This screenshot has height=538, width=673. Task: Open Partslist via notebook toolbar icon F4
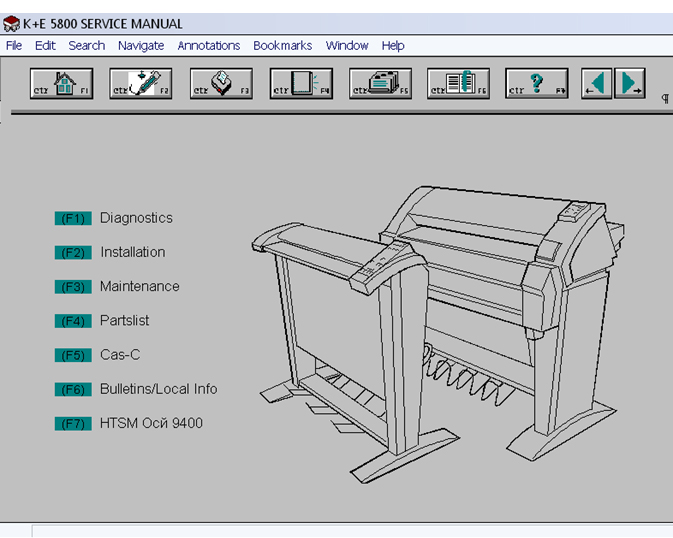coord(301,83)
